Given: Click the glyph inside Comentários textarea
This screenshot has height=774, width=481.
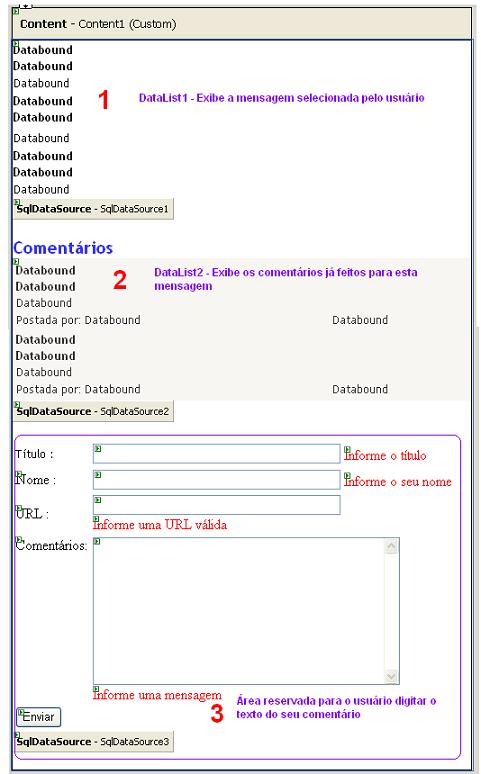Looking at the screenshot, I should point(97,542).
